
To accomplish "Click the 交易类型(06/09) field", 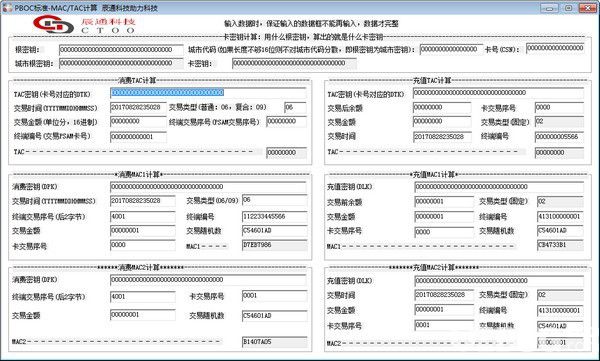I will tap(274, 200).
